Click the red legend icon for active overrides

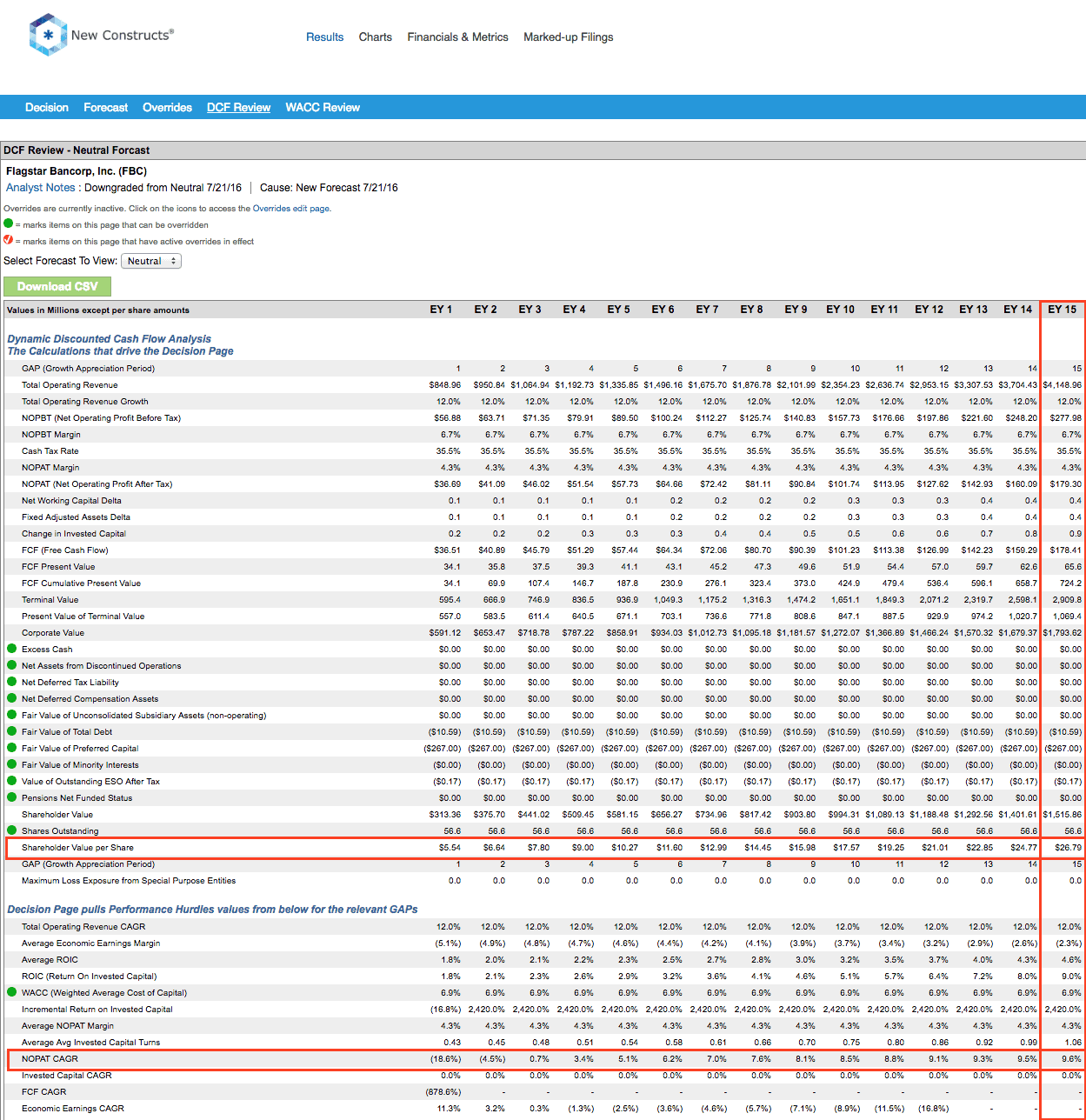coord(9,240)
